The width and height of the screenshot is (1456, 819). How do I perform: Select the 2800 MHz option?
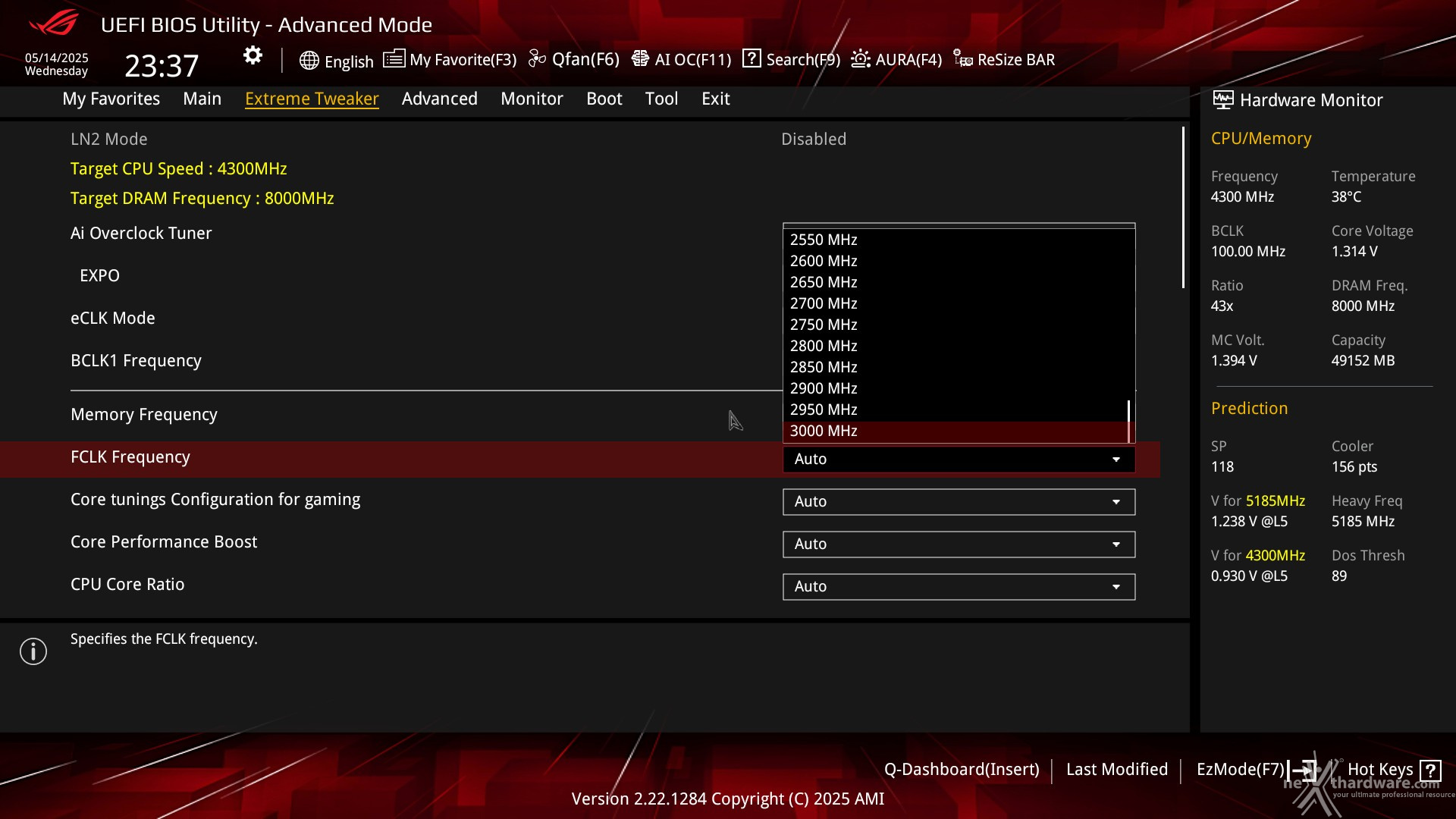pyautogui.click(x=955, y=346)
